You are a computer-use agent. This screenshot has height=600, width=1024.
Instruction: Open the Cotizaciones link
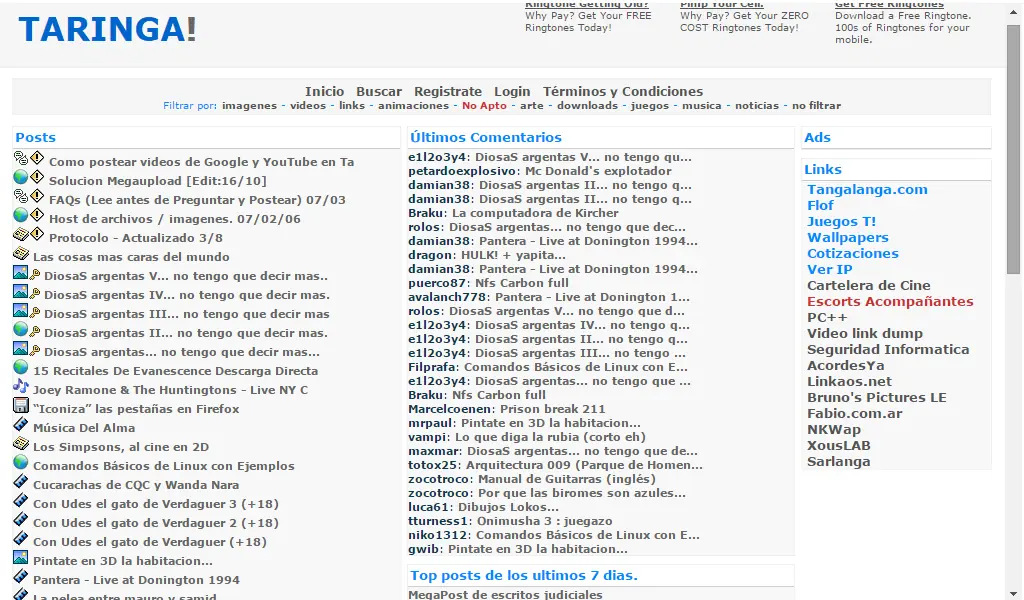[853, 253]
